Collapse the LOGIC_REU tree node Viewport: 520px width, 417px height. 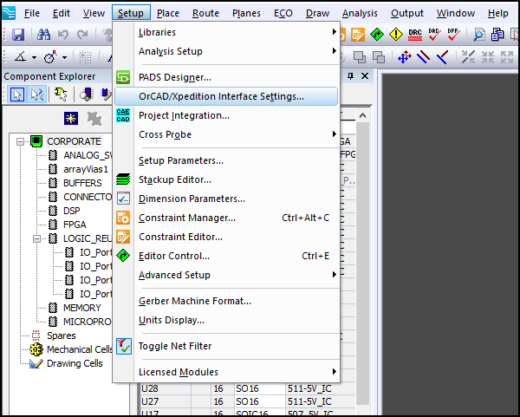click(37, 239)
